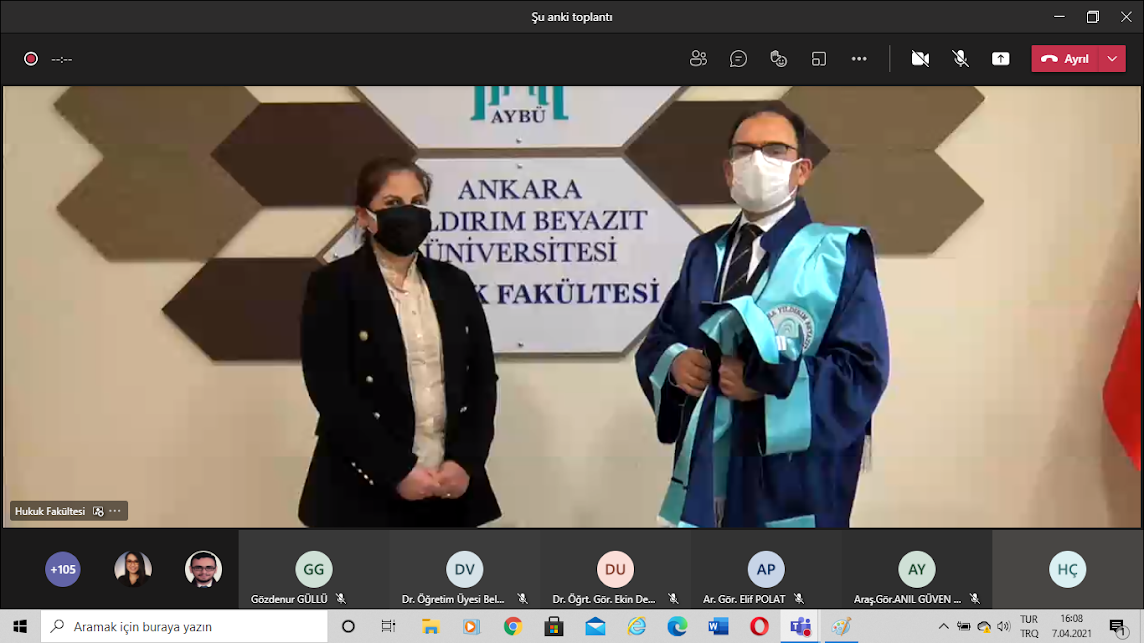
Task: Open more options for Hukuk Fakültesi video
Action: click(115, 511)
